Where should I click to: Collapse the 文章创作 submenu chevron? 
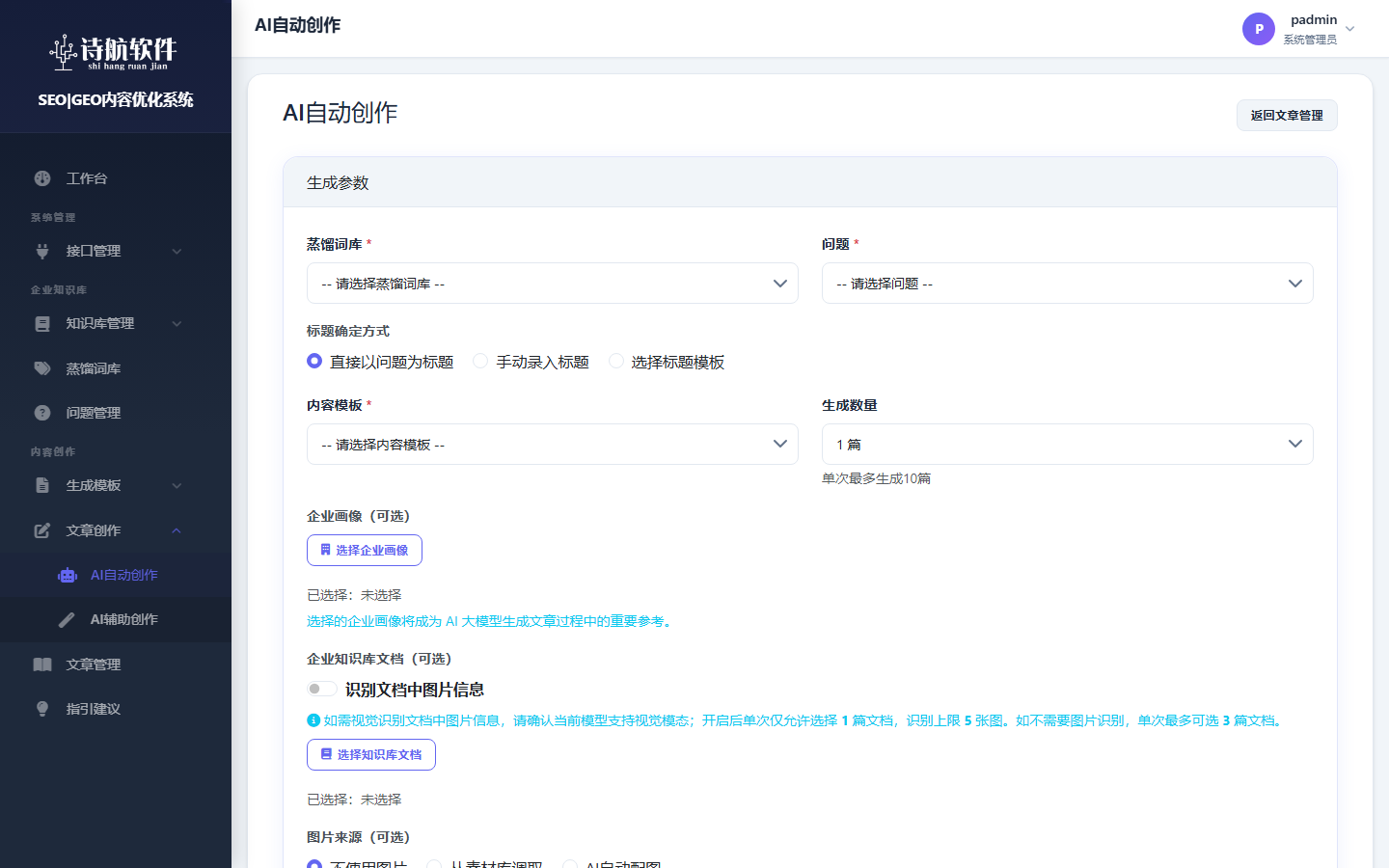177,530
